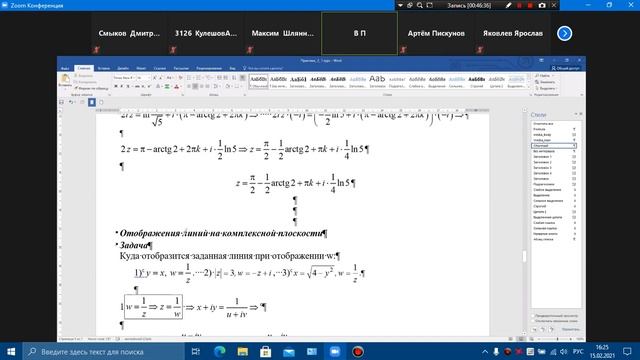Open the Windows Start menu
The height and width of the screenshot is (360, 640).
(11, 351)
